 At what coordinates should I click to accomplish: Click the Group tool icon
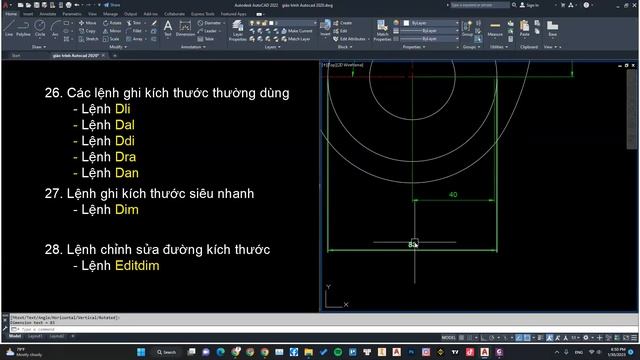467,28
